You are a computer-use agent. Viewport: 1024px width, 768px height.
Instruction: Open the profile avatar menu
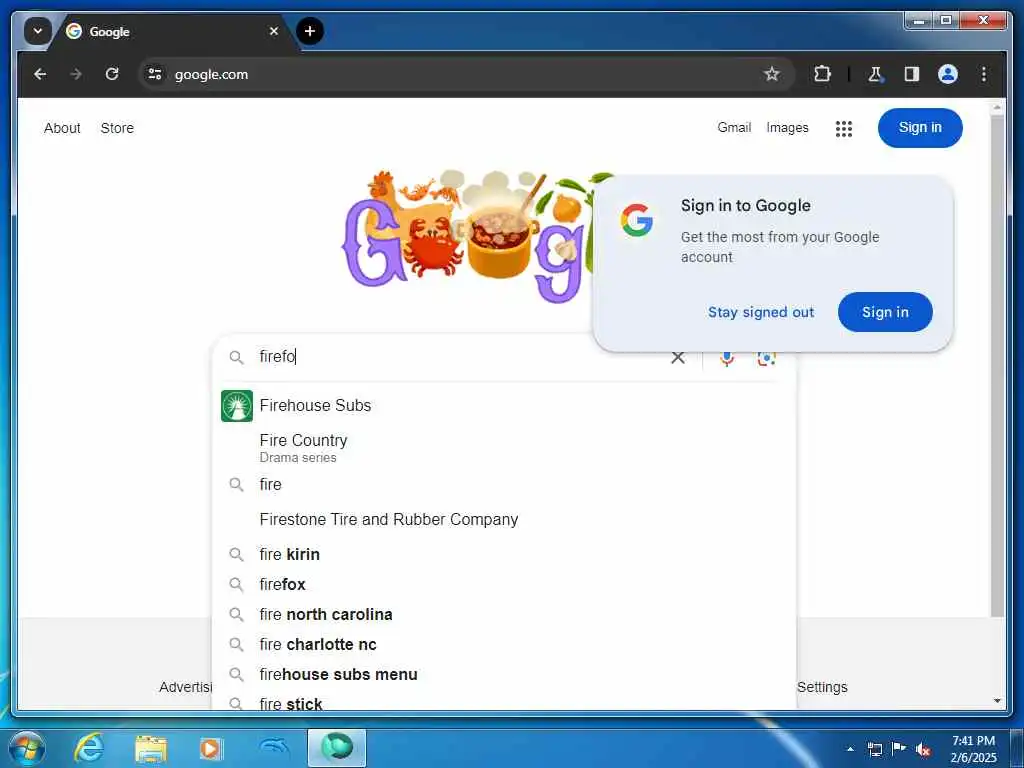coord(948,74)
